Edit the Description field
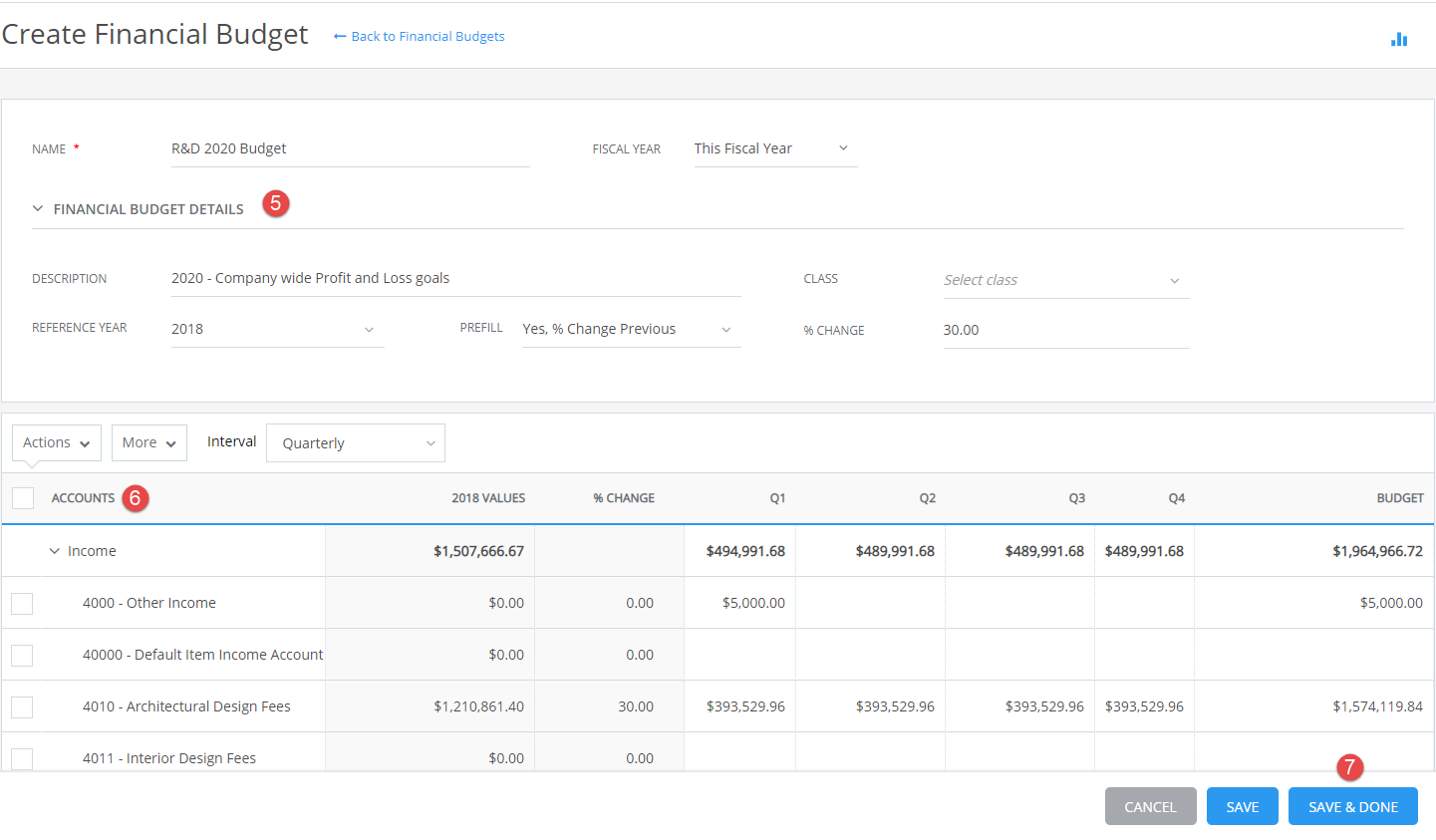 pos(455,278)
